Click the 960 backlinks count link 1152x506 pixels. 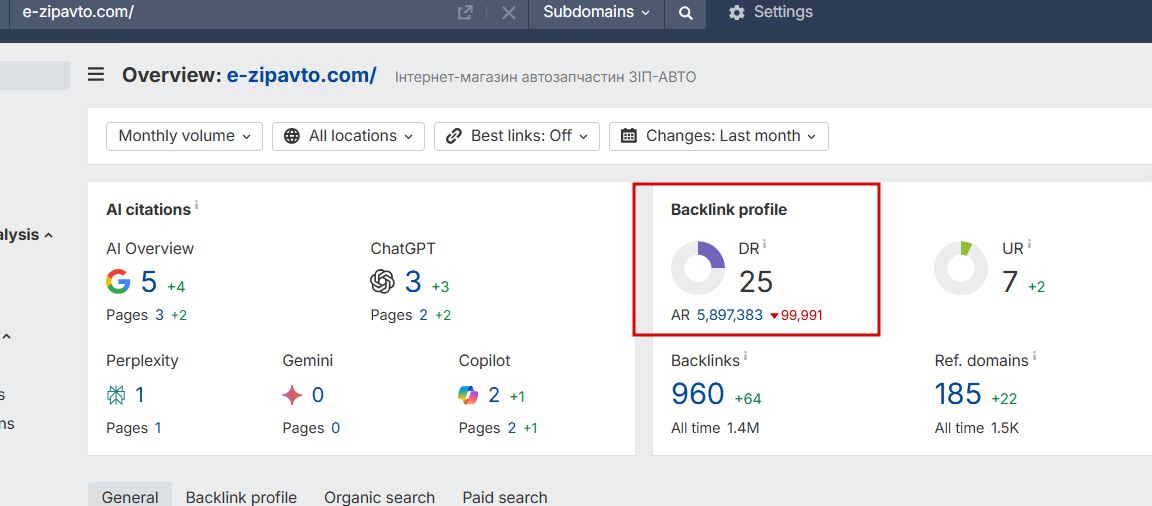coord(698,394)
